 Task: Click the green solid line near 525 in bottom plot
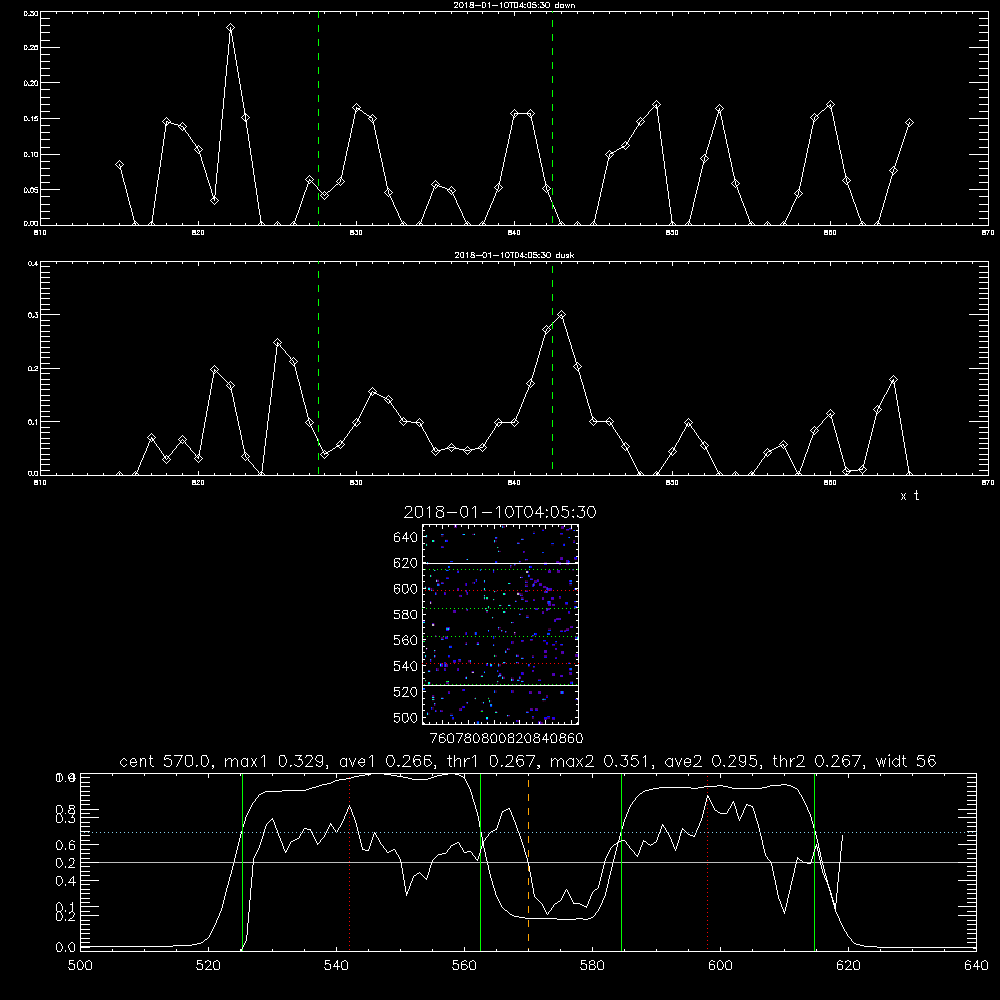point(242,861)
